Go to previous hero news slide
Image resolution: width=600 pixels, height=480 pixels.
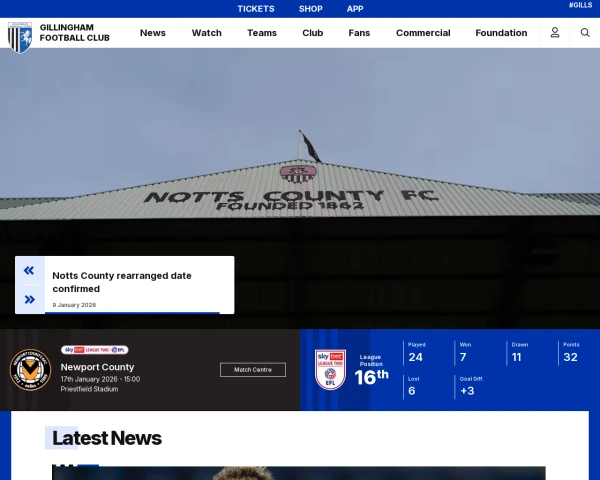click(29, 271)
